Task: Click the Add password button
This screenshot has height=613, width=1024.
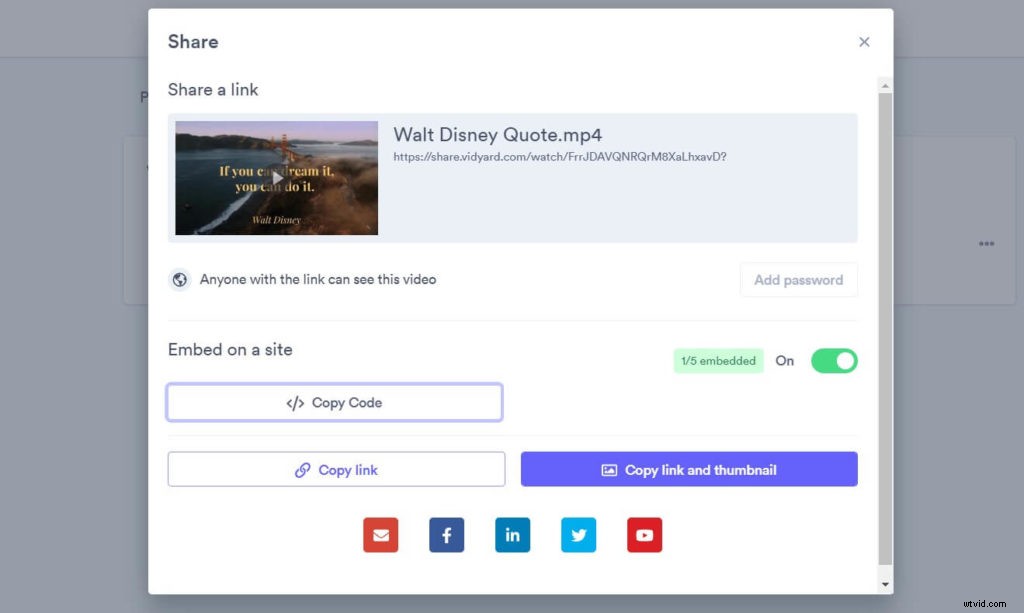Action: tap(798, 280)
